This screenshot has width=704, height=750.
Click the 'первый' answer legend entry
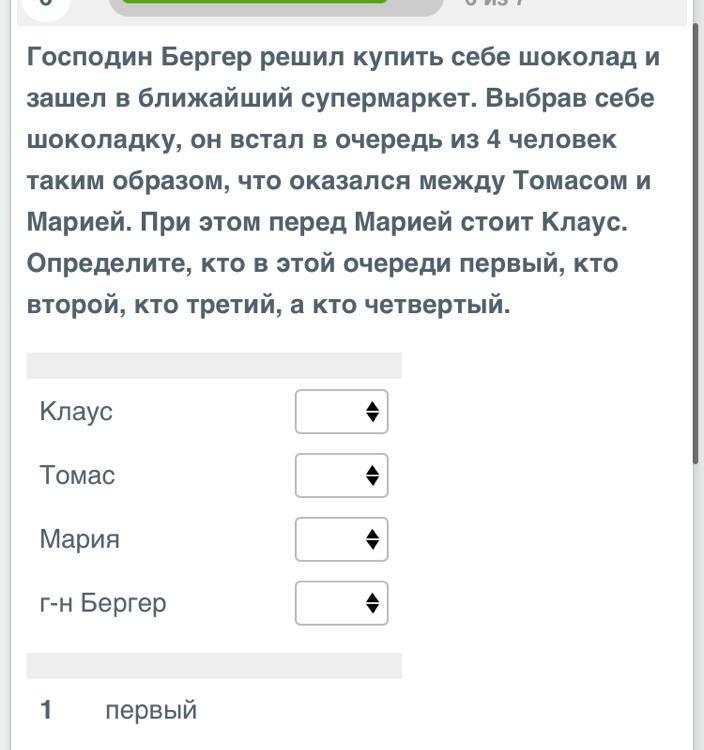click(151, 710)
